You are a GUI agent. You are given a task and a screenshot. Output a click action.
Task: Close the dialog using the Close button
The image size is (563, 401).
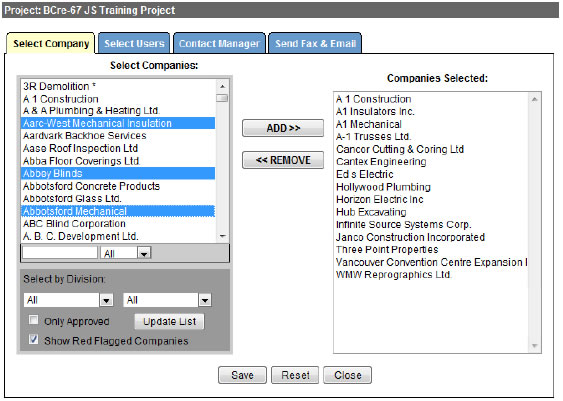pyautogui.click(x=348, y=375)
